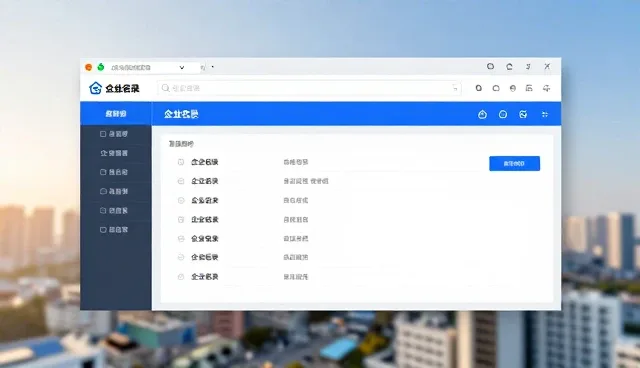Open the first dark sidebar item below the blue header
This screenshot has width=640, height=368.
coord(116,134)
